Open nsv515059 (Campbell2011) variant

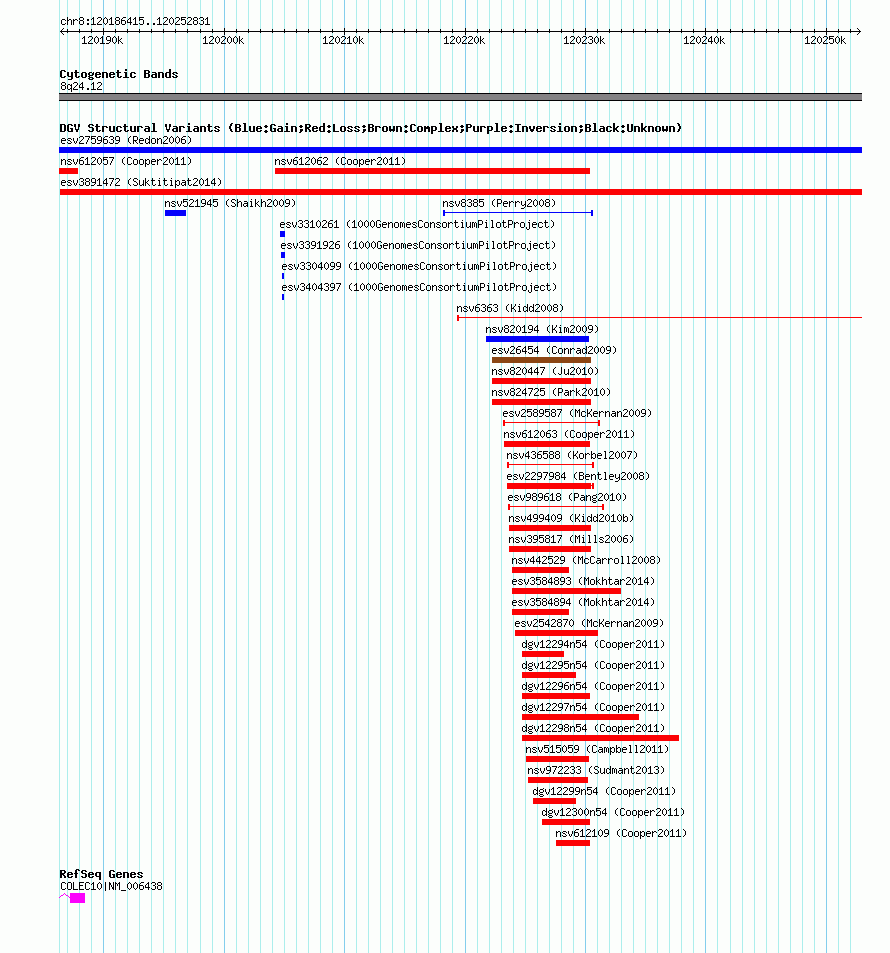coord(597,749)
